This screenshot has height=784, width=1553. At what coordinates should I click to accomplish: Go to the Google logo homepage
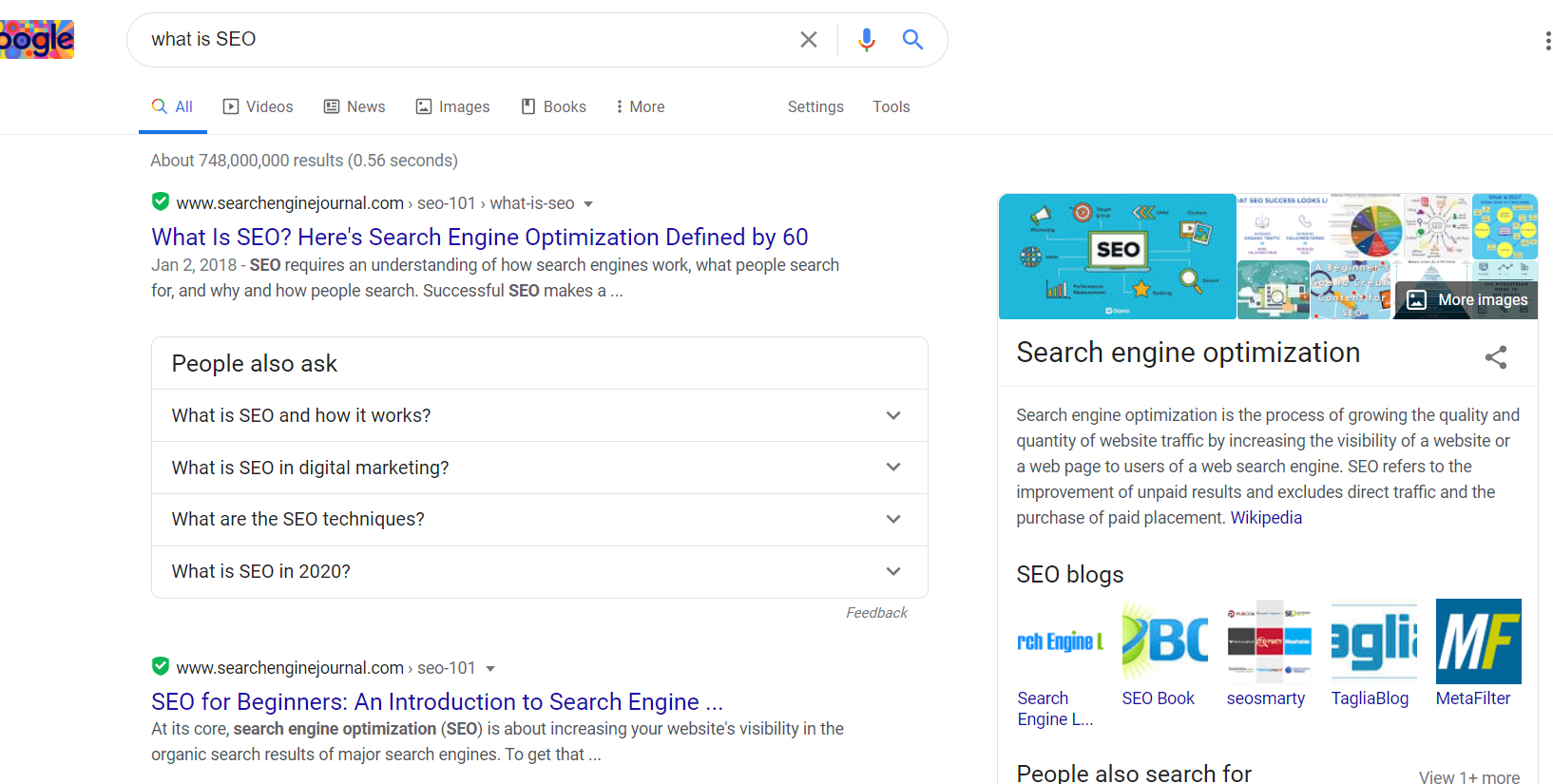coord(36,40)
